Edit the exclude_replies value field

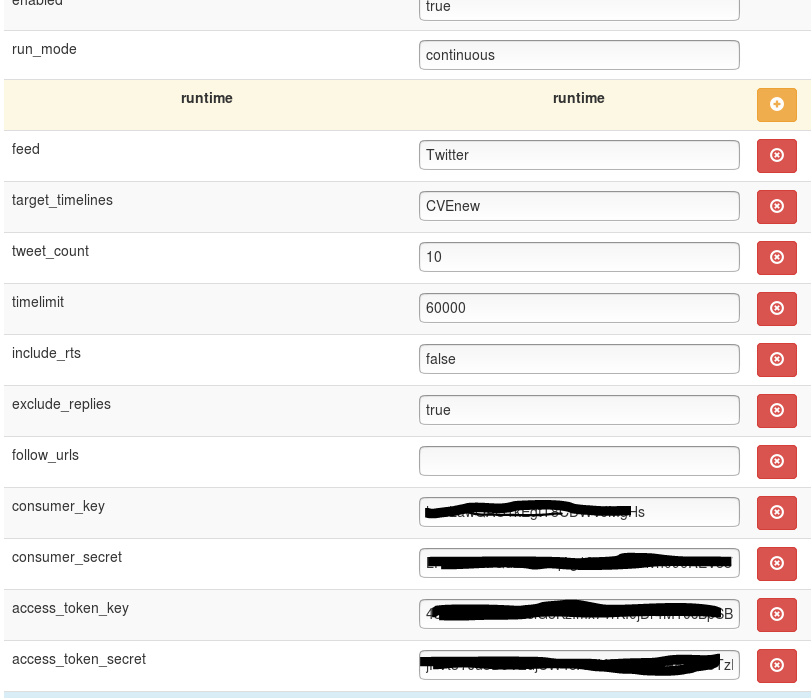579,410
